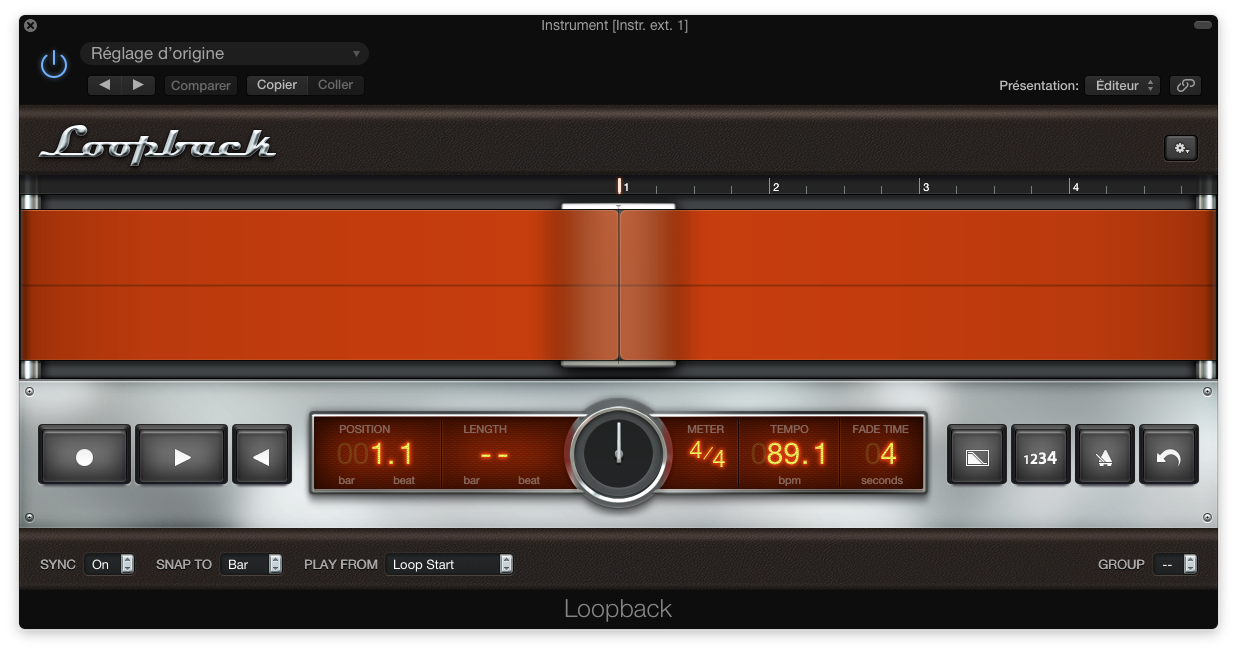
Task: Click the Comparer button
Action: (x=201, y=85)
